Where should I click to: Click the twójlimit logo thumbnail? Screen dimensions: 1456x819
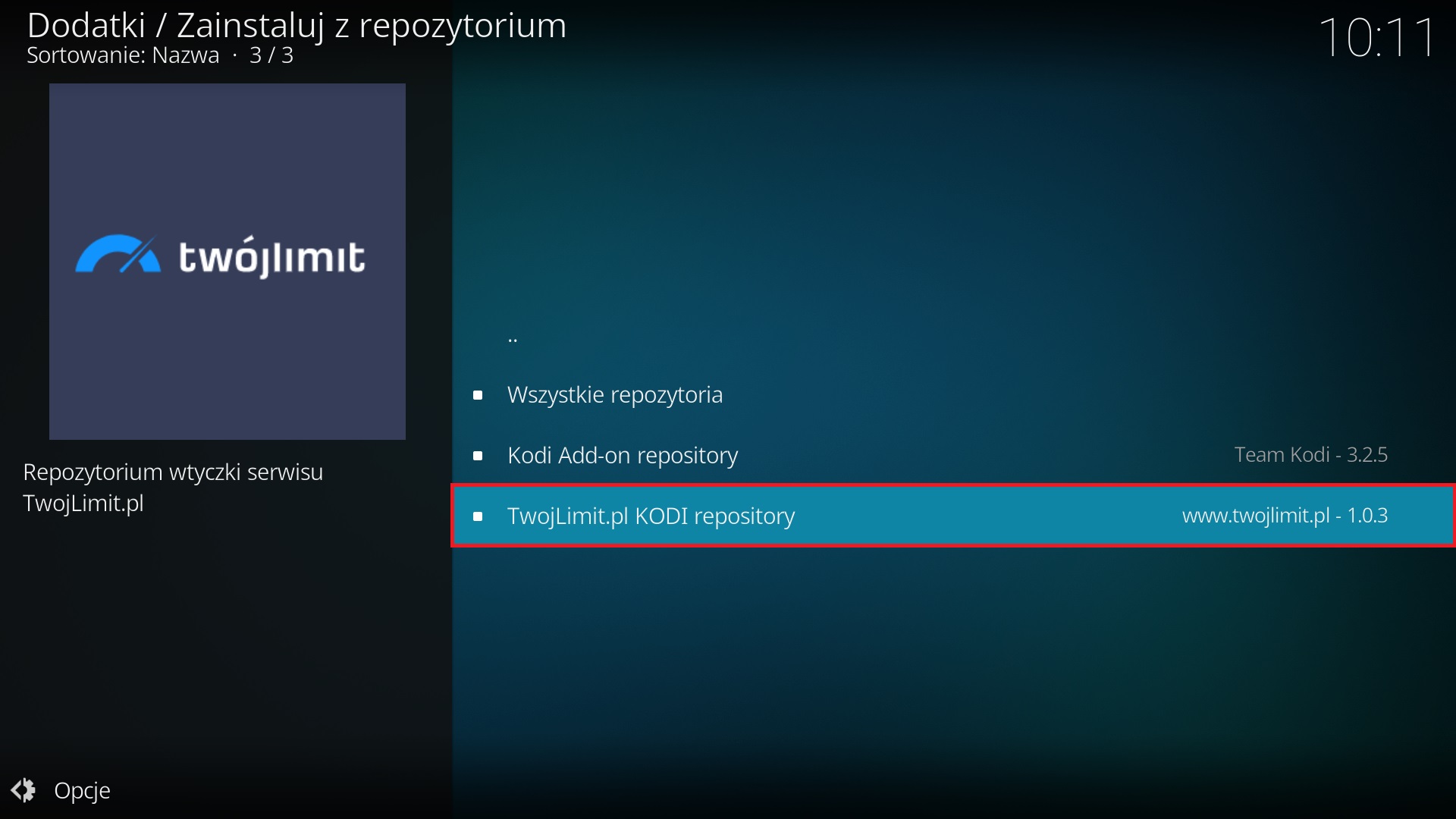227,262
